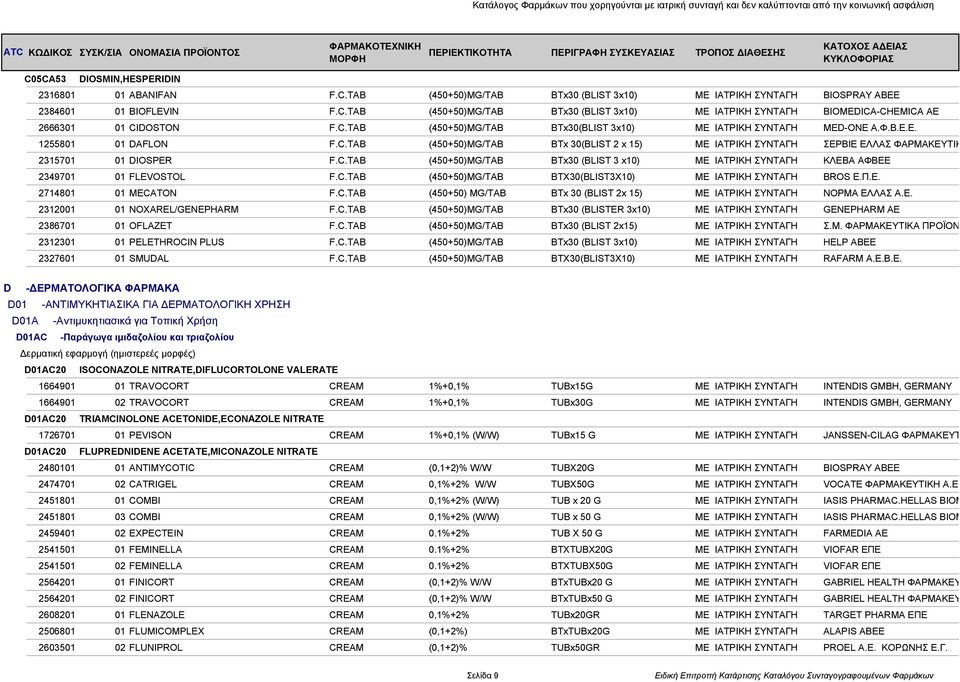Select TRAVOCORT row with TUBx15G packaging
The image size is (960, 682).
pyautogui.click(x=492, y=386)
